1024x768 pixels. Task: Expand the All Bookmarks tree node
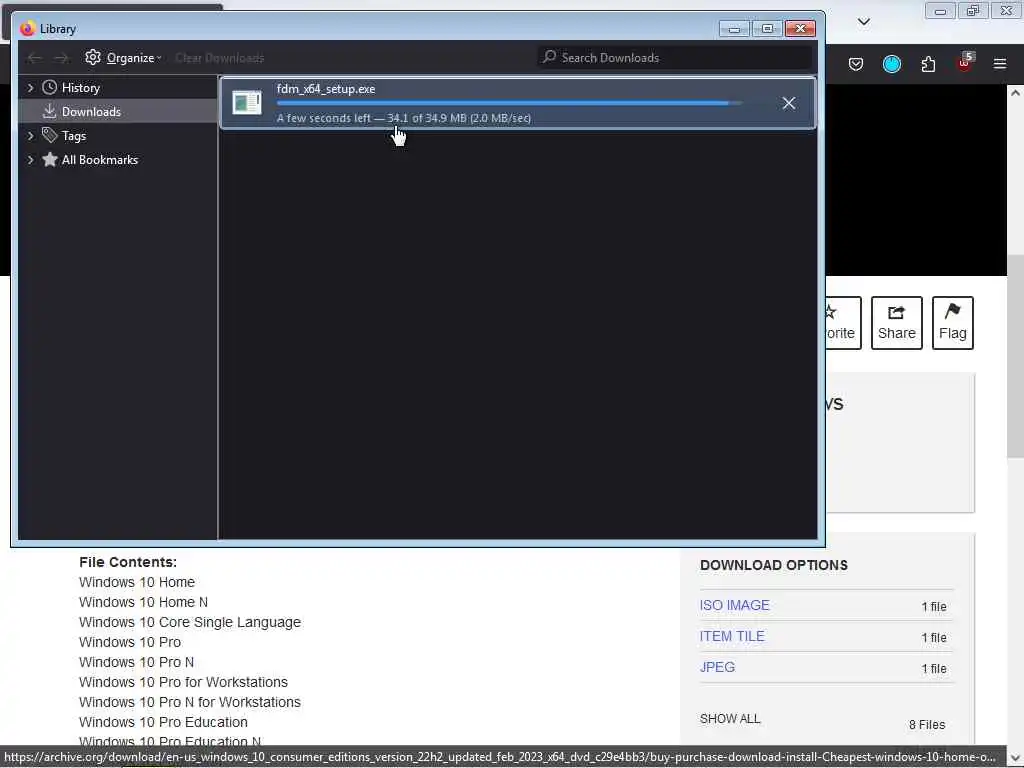tap(30, 160)
